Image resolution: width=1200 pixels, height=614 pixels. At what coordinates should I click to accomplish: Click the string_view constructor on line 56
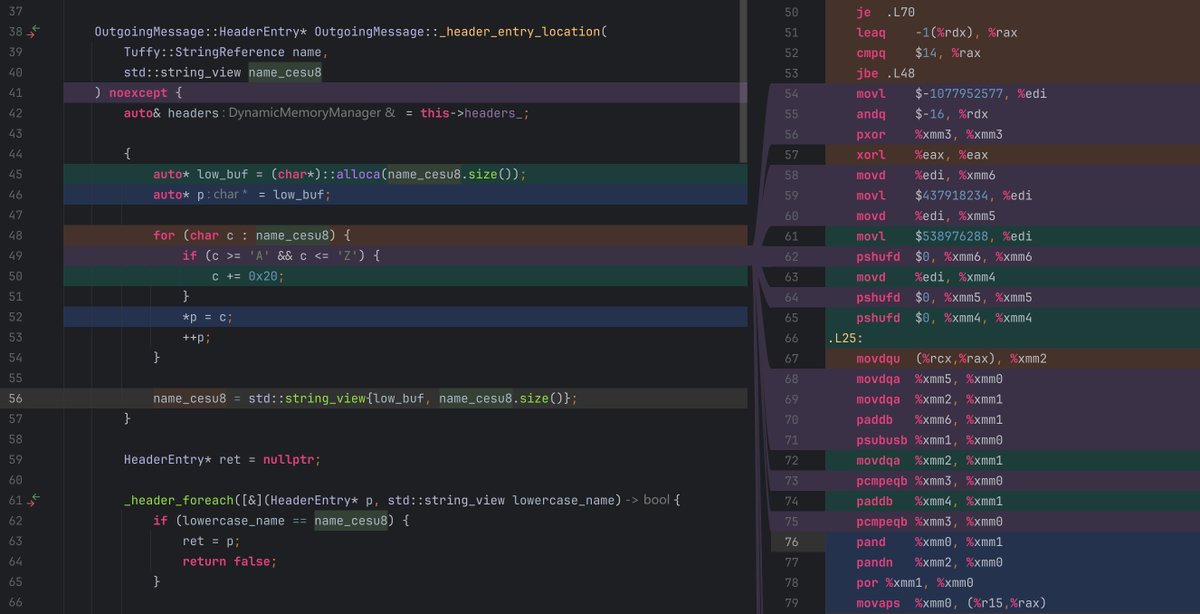click(325, 398)
